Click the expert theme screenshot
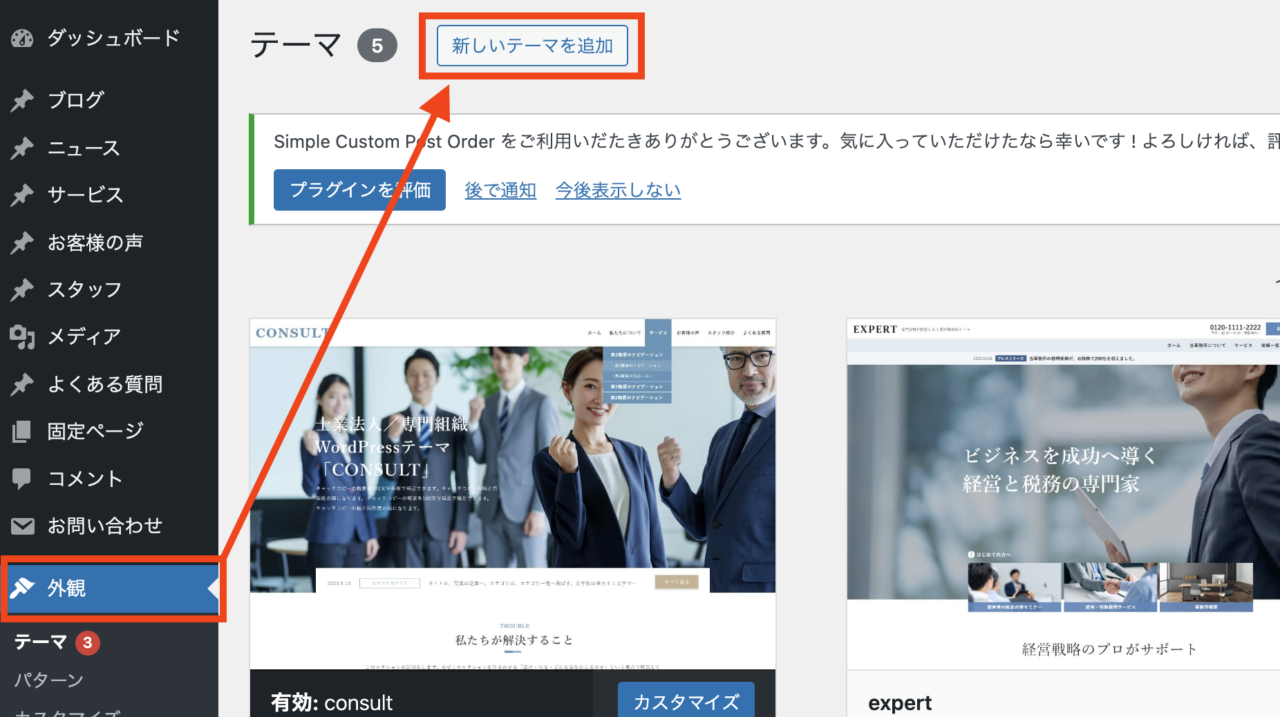 (x=1063, y=494)
